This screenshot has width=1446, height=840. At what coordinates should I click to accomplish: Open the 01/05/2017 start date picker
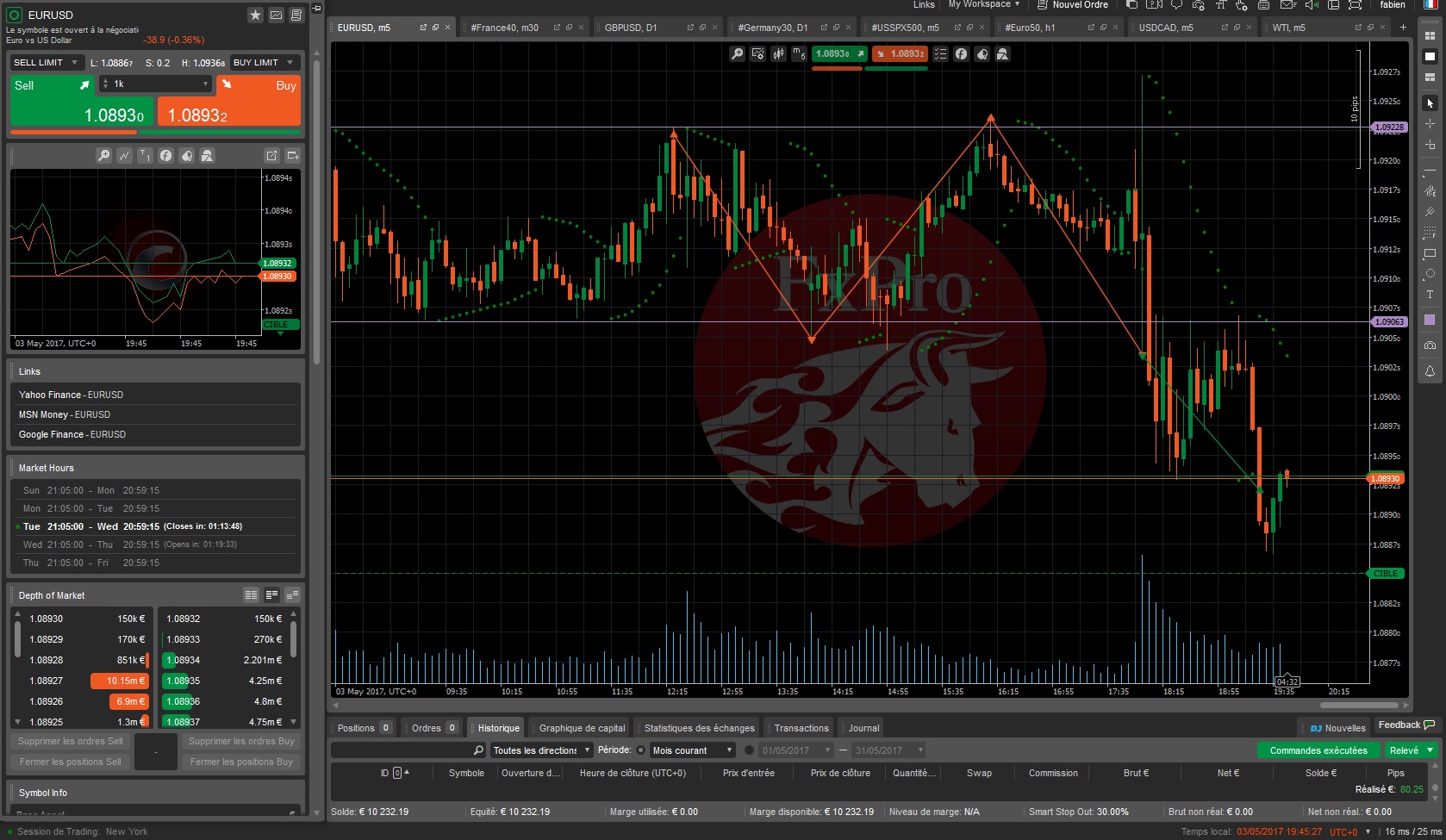pyautogui.click(x=796, y=750)
